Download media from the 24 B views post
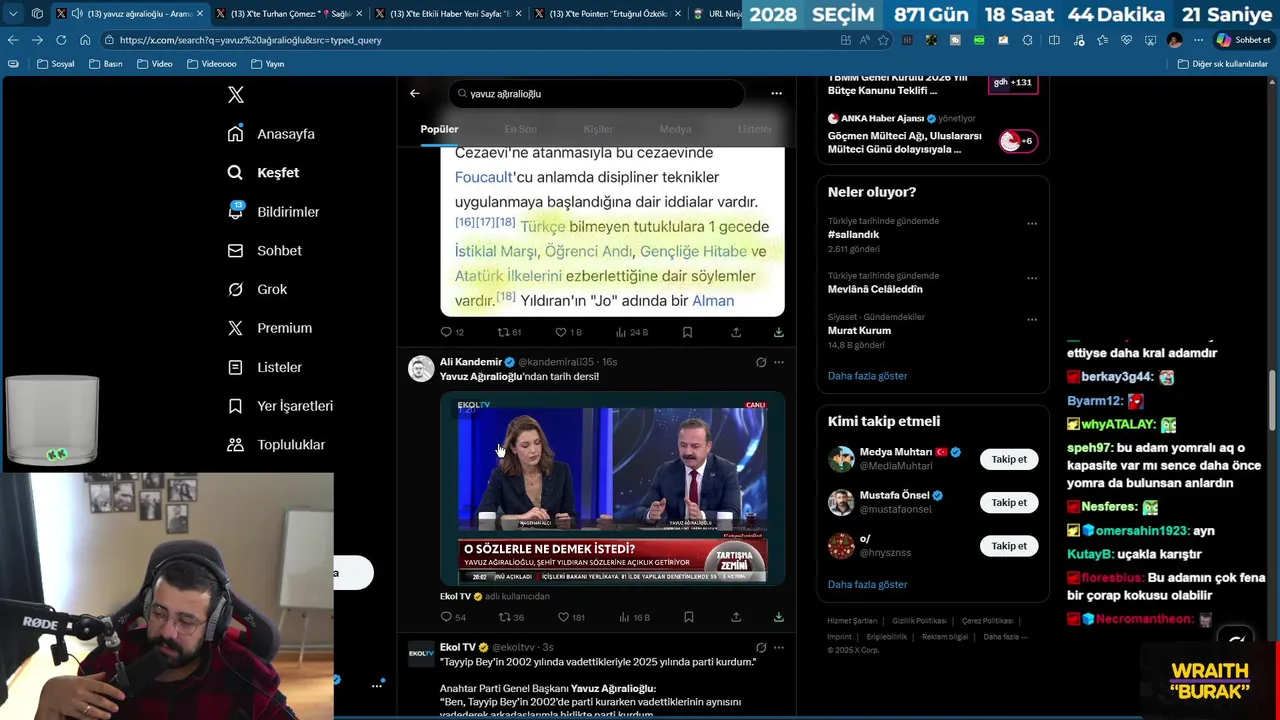Image resolution: width=1280 pixels, height=720 pixels. point(778,332)
